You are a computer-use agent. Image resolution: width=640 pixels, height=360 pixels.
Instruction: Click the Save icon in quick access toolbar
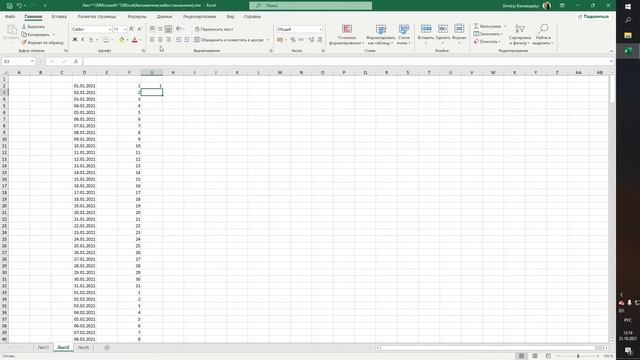9,6
